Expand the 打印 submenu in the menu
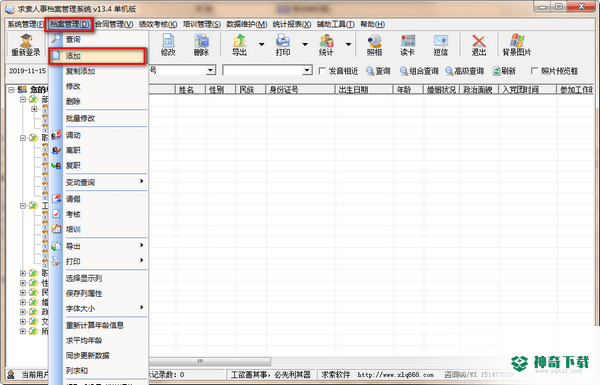The width and height of the screenshot is (600, 385). click(99, 261)
